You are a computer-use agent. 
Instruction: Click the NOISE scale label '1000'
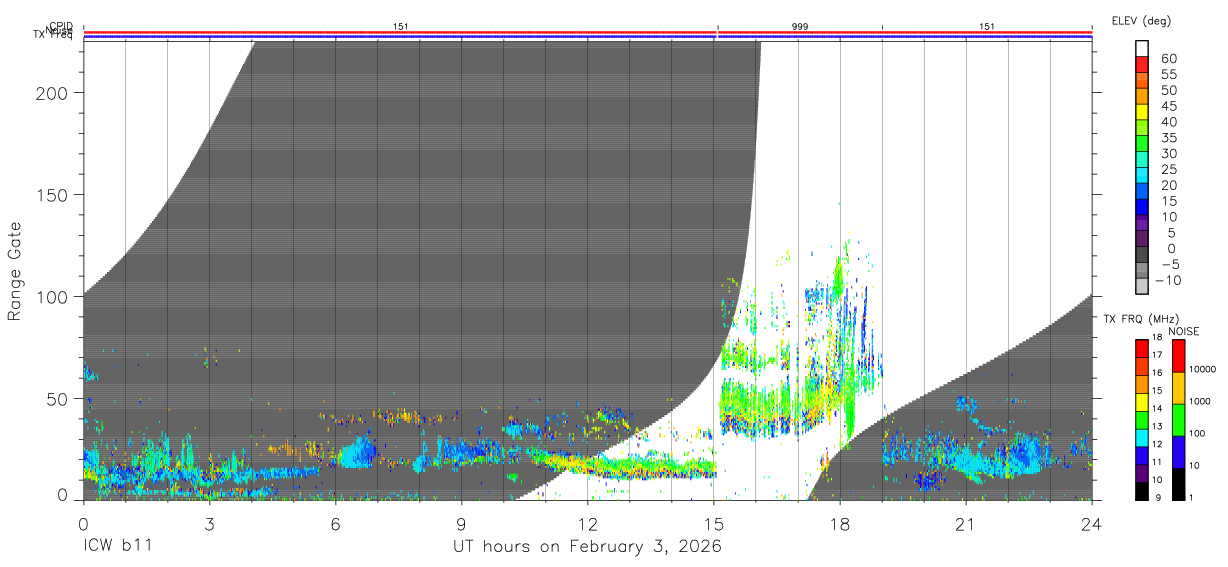pyautogui.click(x=1201, y=401)
